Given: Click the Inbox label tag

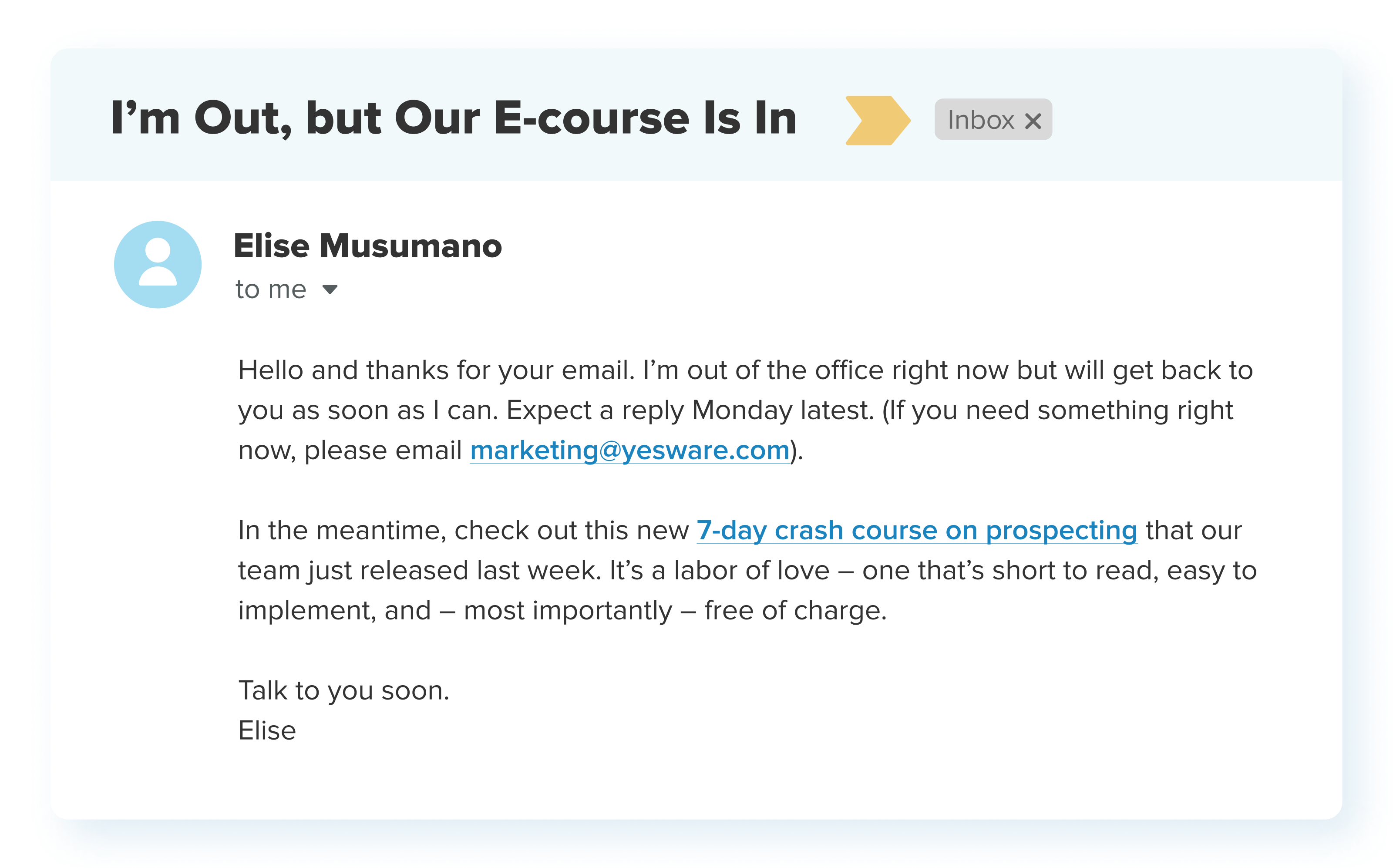Looking at the screenshot, I should pyautogui.click(x=981, y=120).
